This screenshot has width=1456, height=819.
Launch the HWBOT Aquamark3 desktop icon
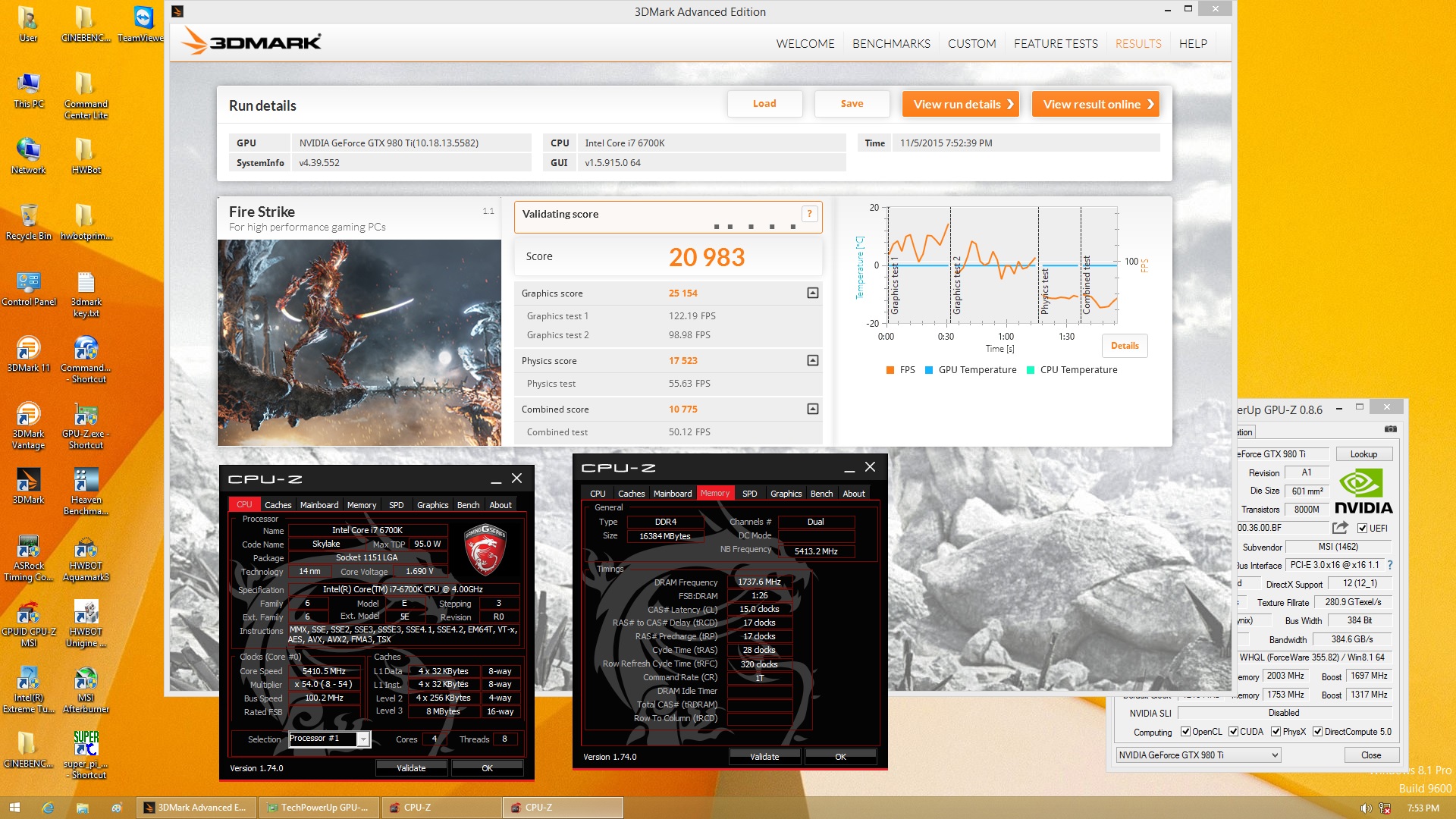pos(86,557)
